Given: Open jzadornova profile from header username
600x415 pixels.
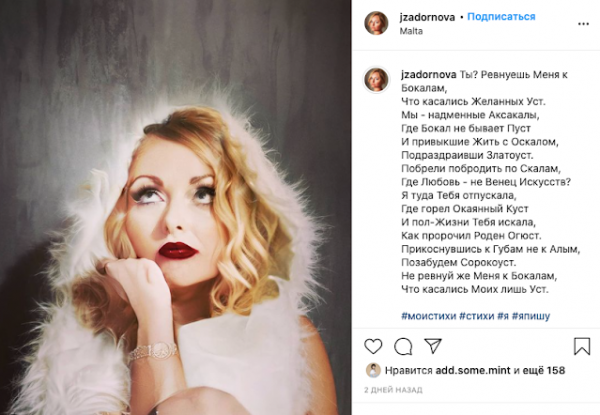Looking at the screenshot, I should pos(427,17).
